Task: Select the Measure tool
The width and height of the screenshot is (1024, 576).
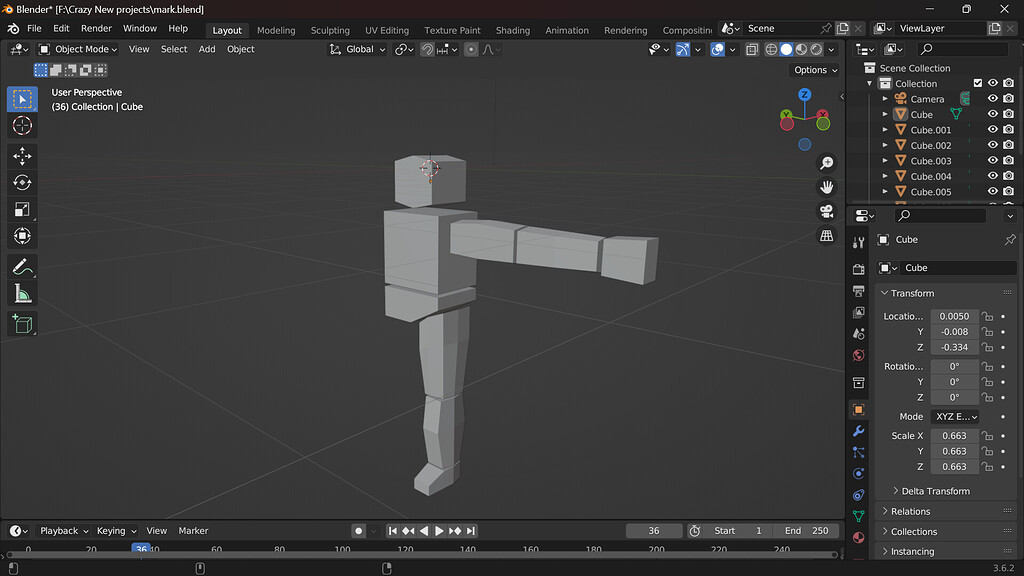Action: tap(22, 293)
